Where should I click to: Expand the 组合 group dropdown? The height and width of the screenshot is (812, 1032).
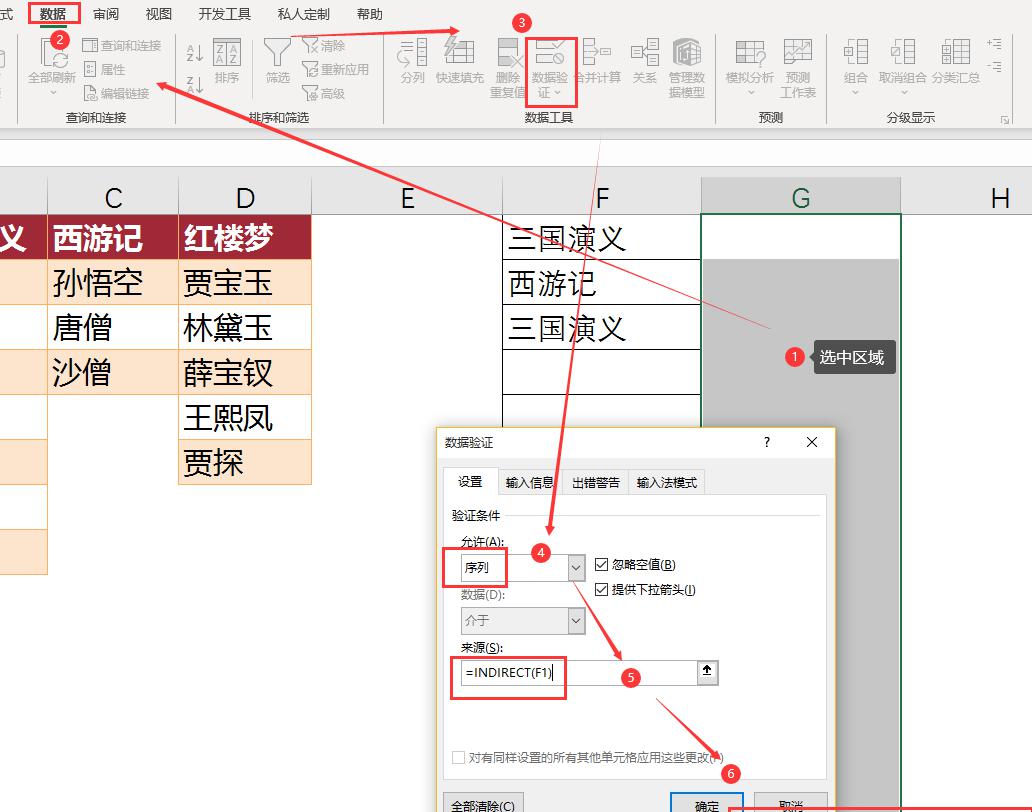[x=856, y=92]
